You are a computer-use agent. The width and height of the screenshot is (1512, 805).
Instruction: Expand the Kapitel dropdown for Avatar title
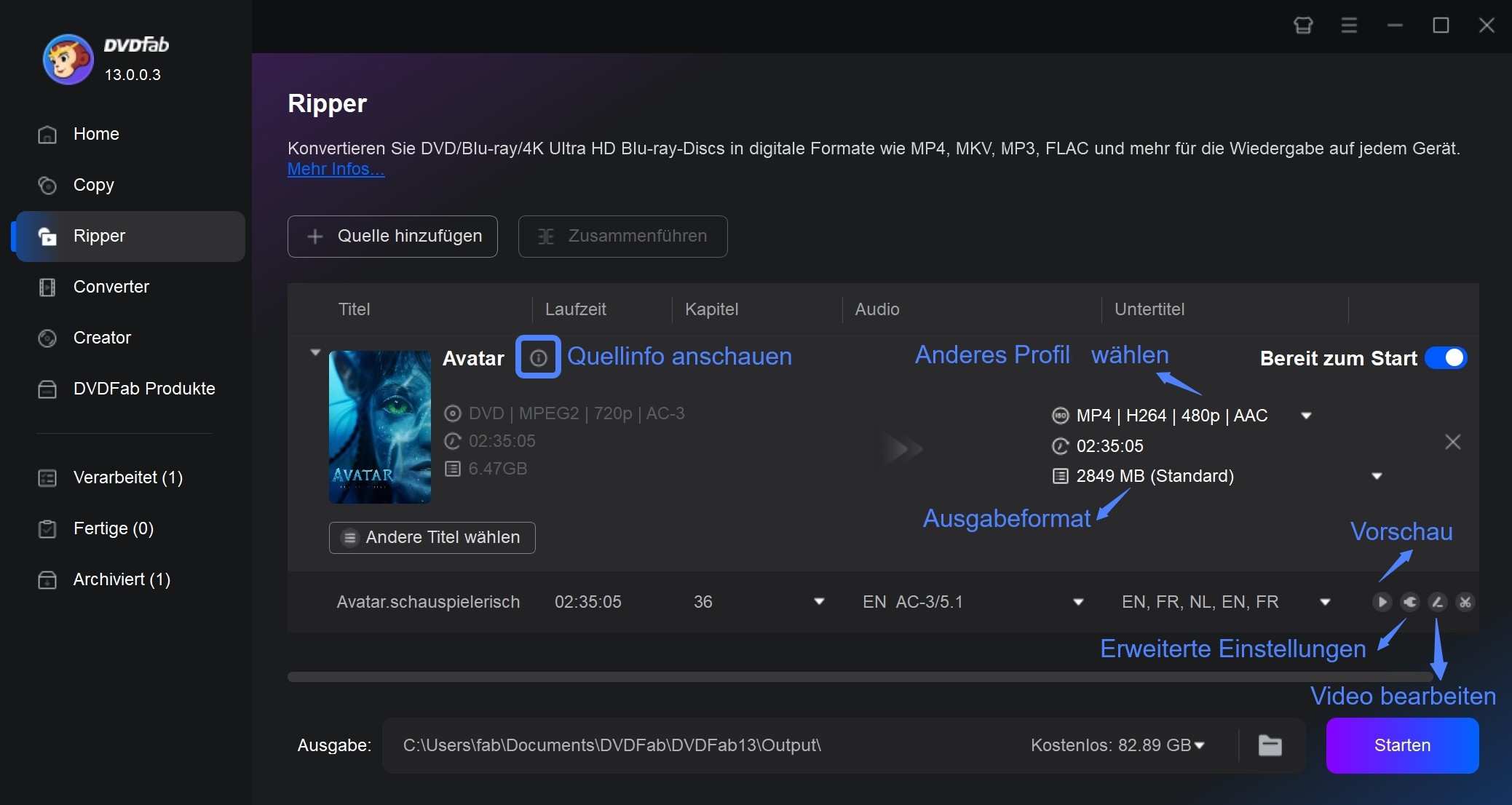point(818,601)
